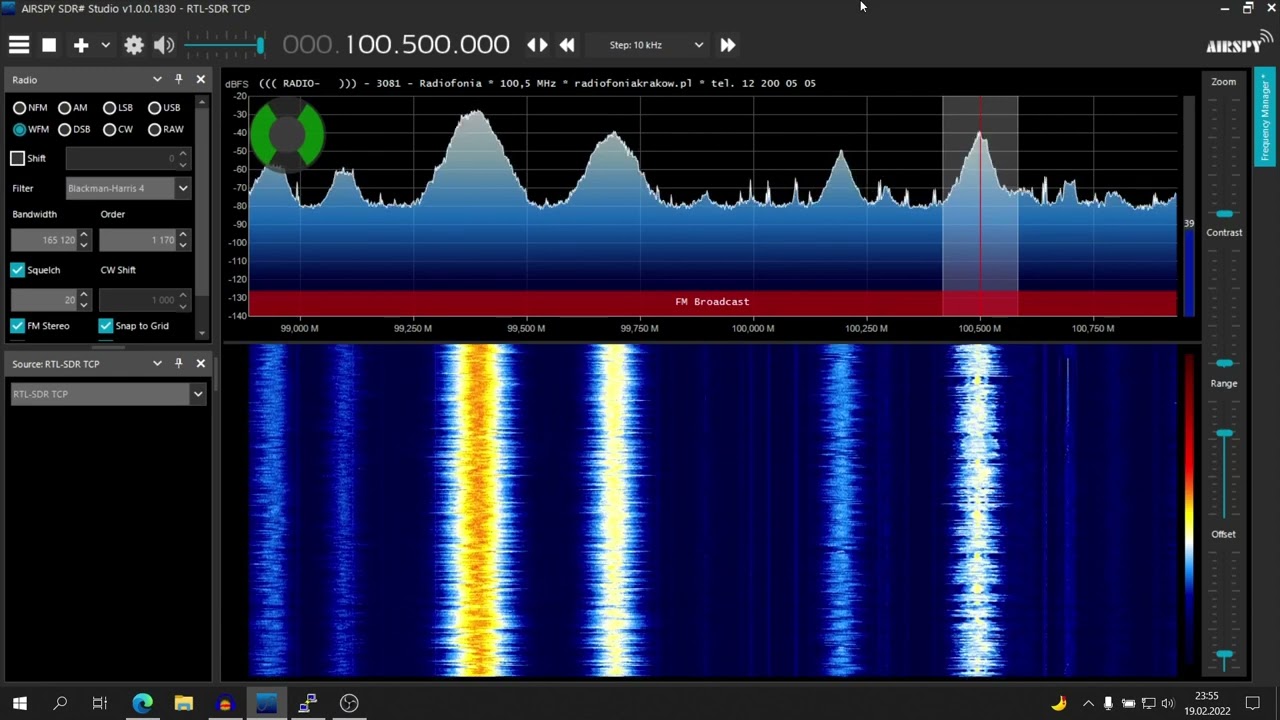Select USB demodulation mode
This screenshot has height=720, width=1280.
[164, 108]
